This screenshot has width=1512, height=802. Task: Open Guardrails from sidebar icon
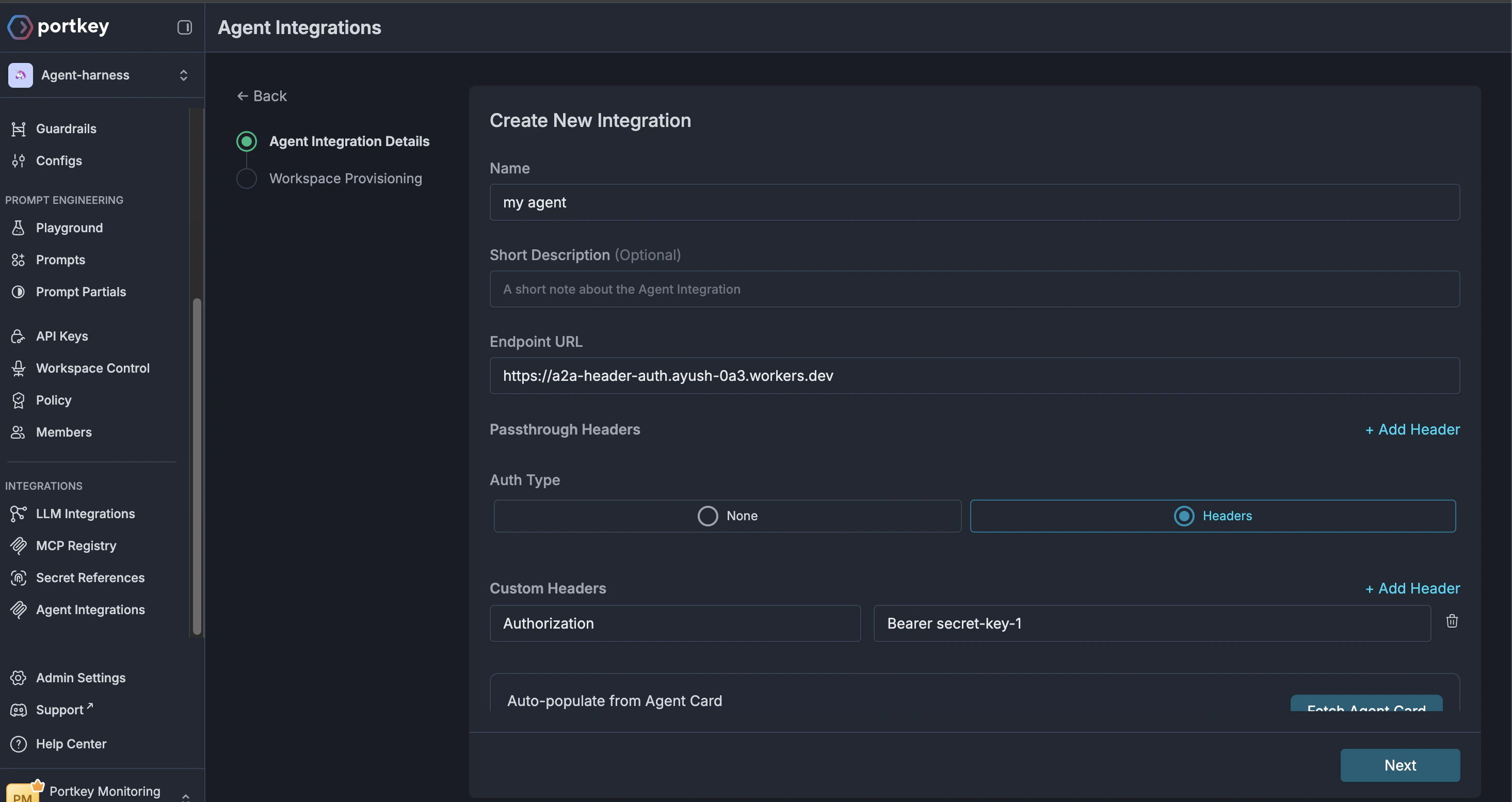(x=18, y=129)
